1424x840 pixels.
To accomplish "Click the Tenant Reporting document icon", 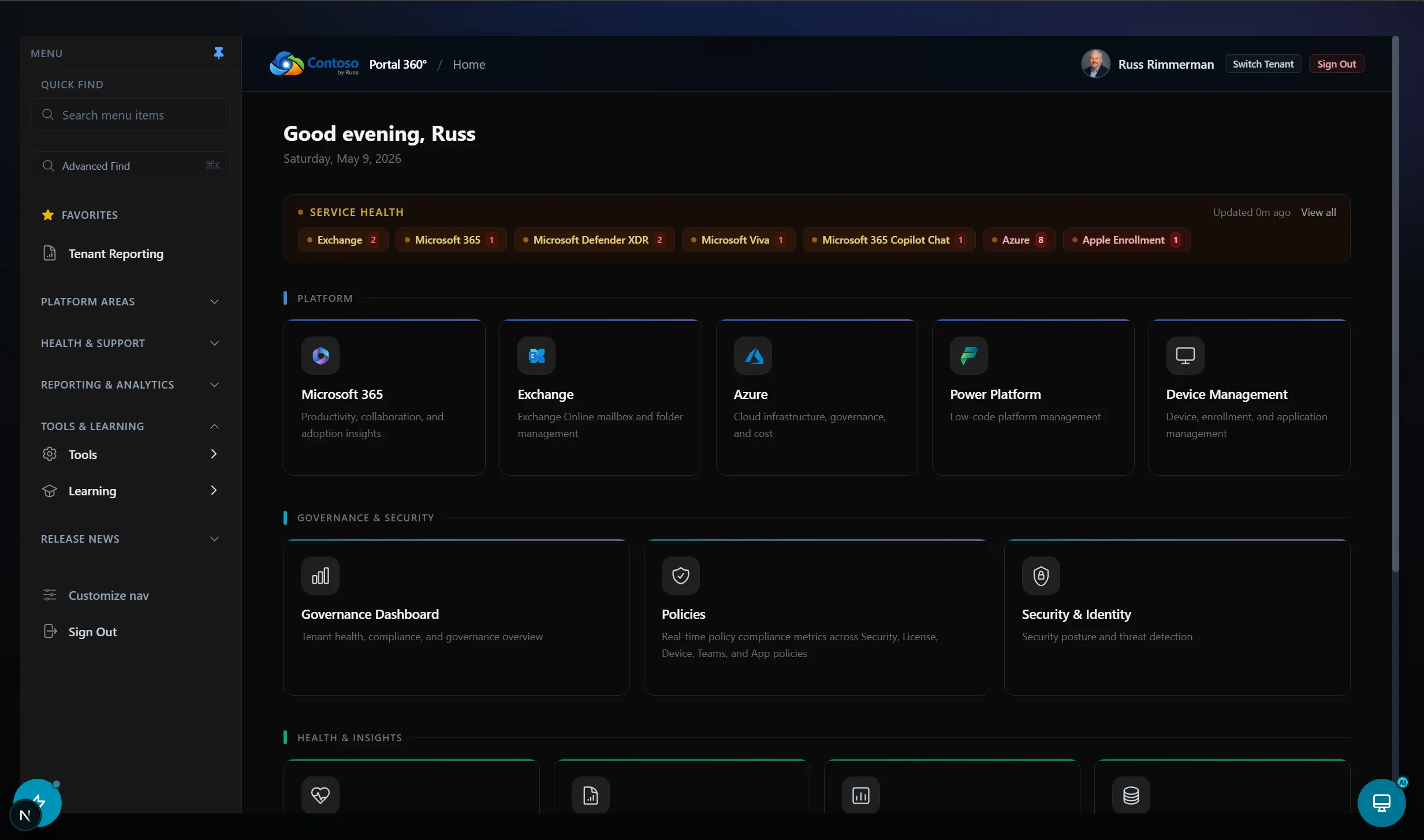I will pos(50,253).
